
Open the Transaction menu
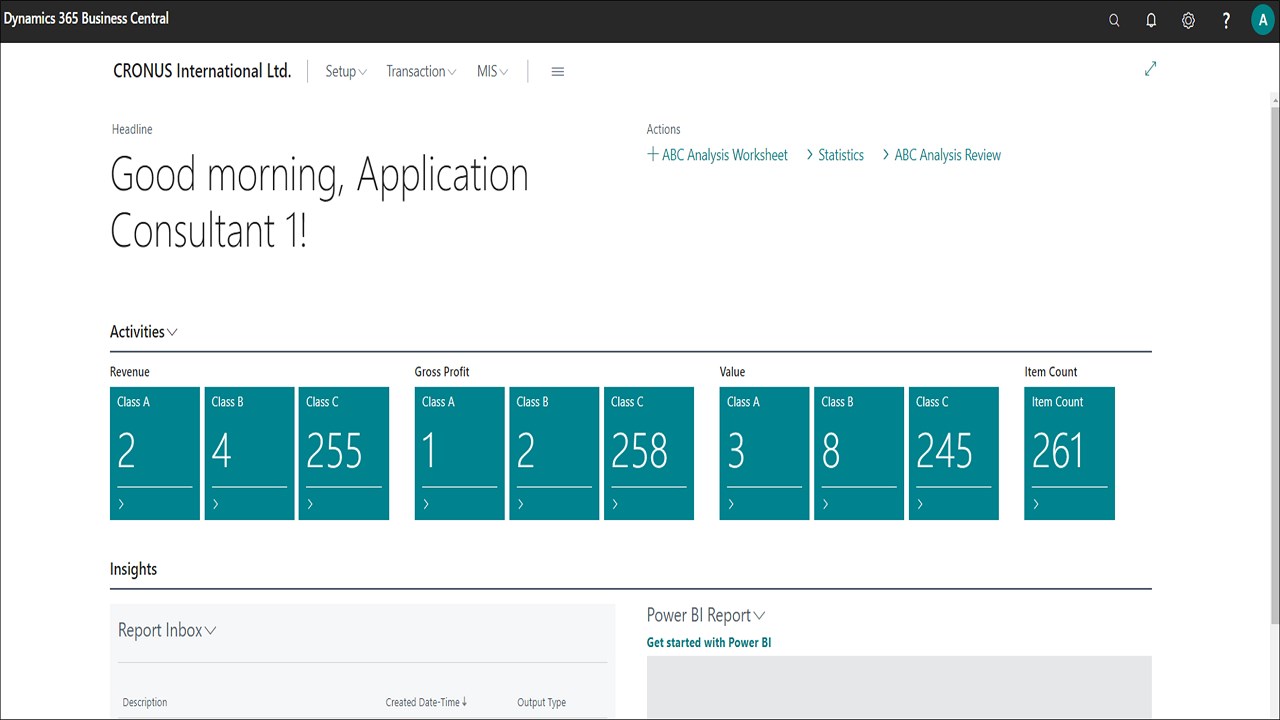pos(421,72)
